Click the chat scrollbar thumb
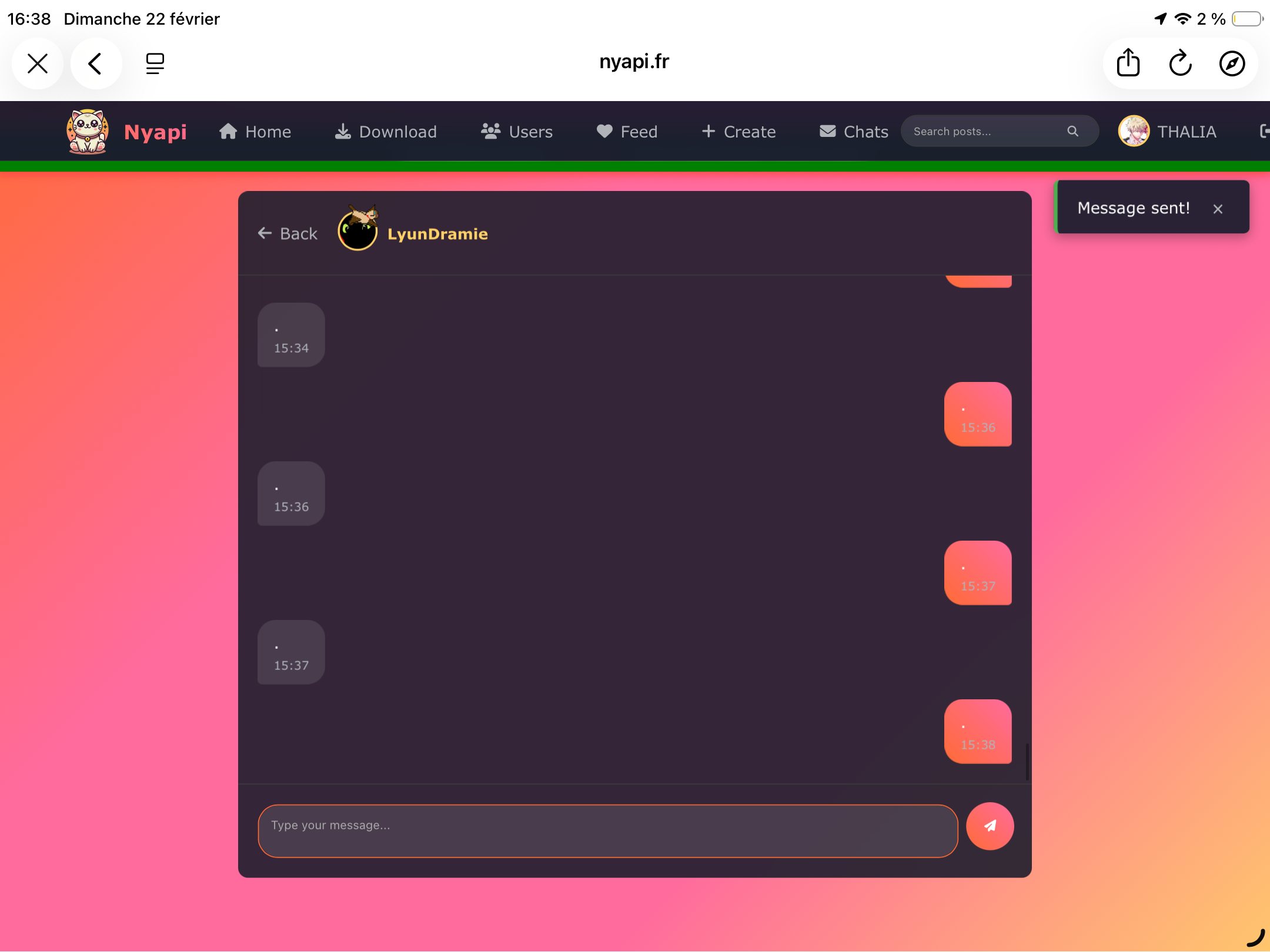The height and width of the screenshot is (952, 1270). [x=1027, y=762]
